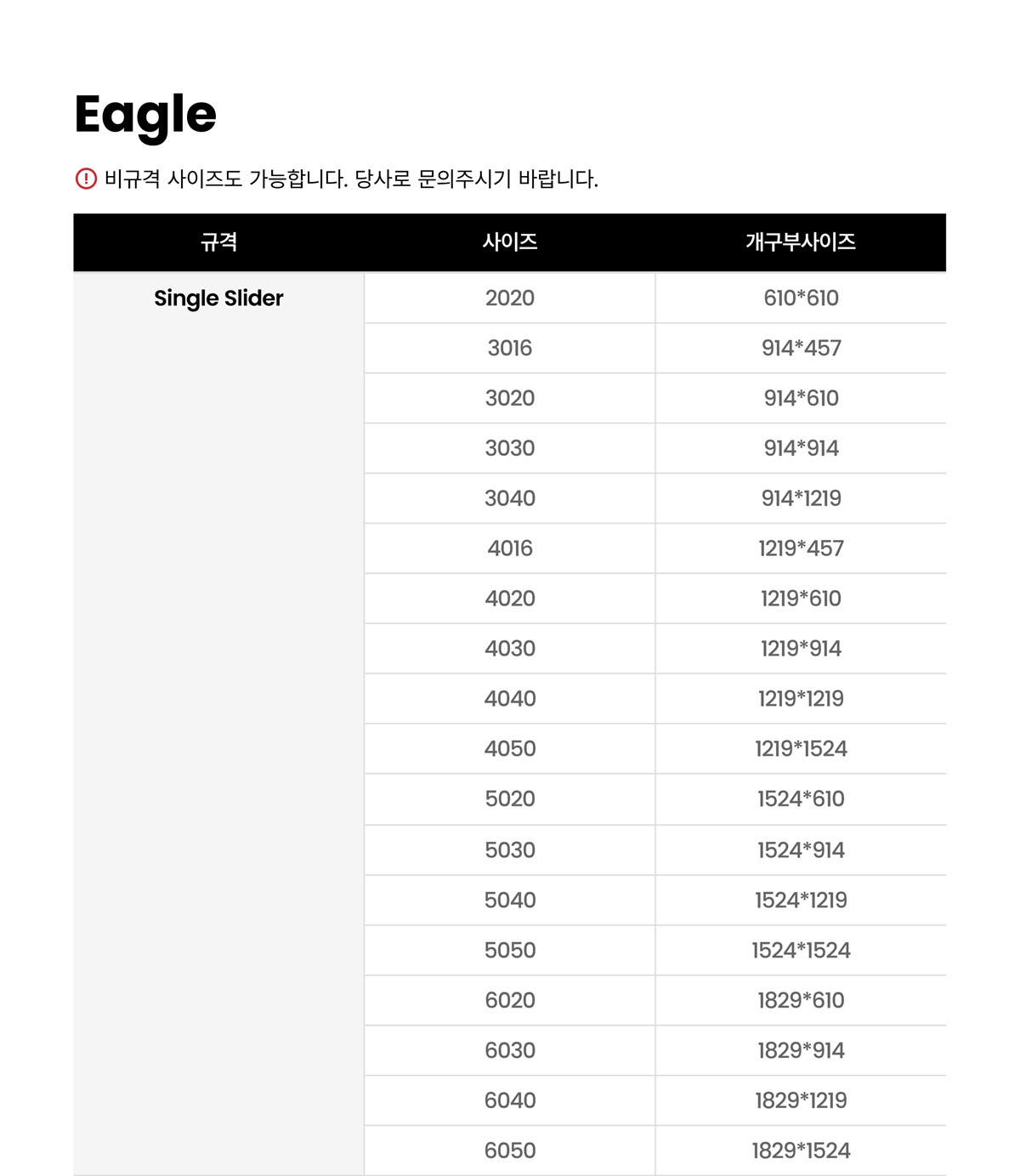The width and height of the screenshot is (1020, 1176).
Task: Click size cell 6050
Action: pos(510,1151)
